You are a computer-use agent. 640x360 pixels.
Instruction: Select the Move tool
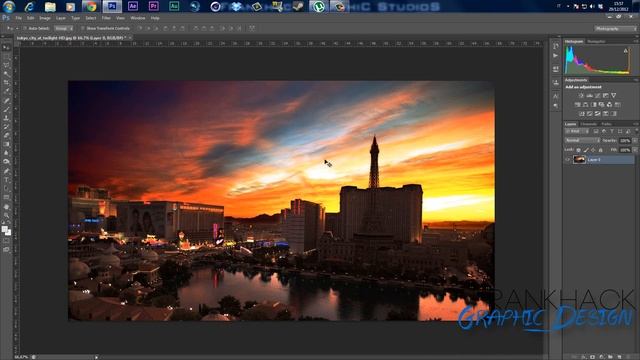click(x=6, y=48)
